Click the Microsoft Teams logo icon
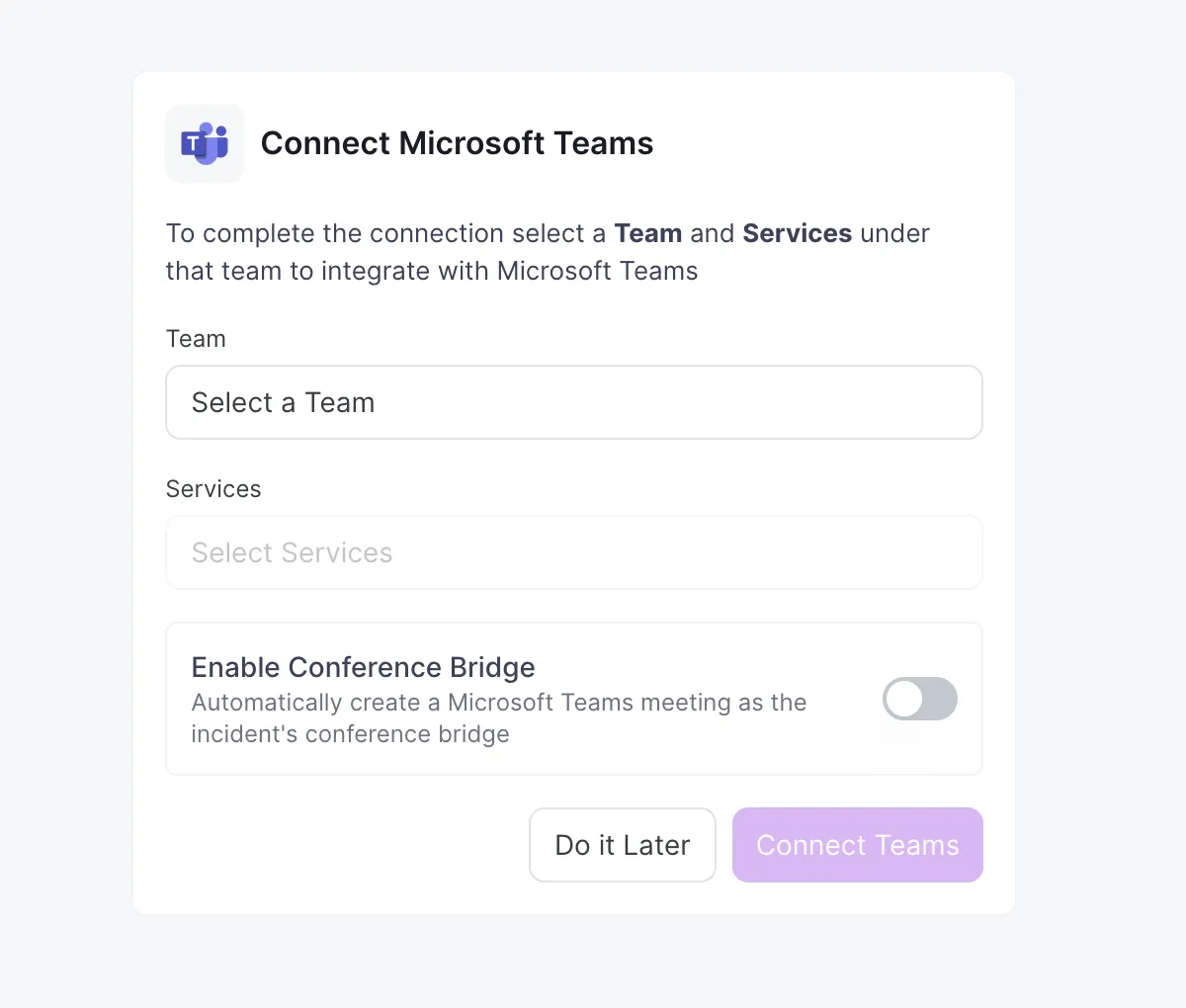 (205, 144)
